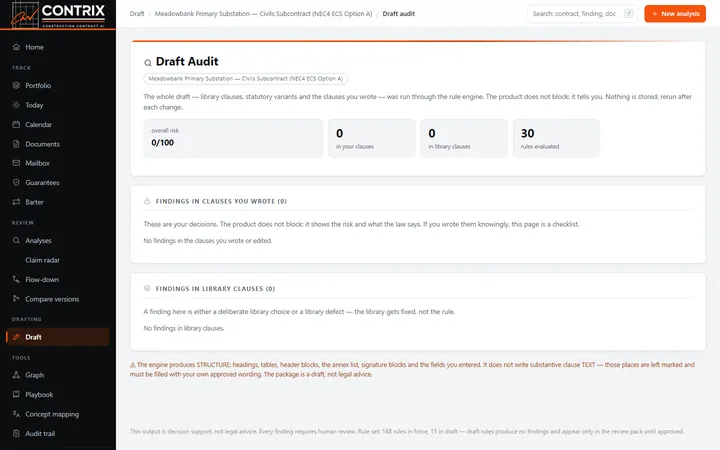Open Concept mapping tool

click(x=58, y=414)
